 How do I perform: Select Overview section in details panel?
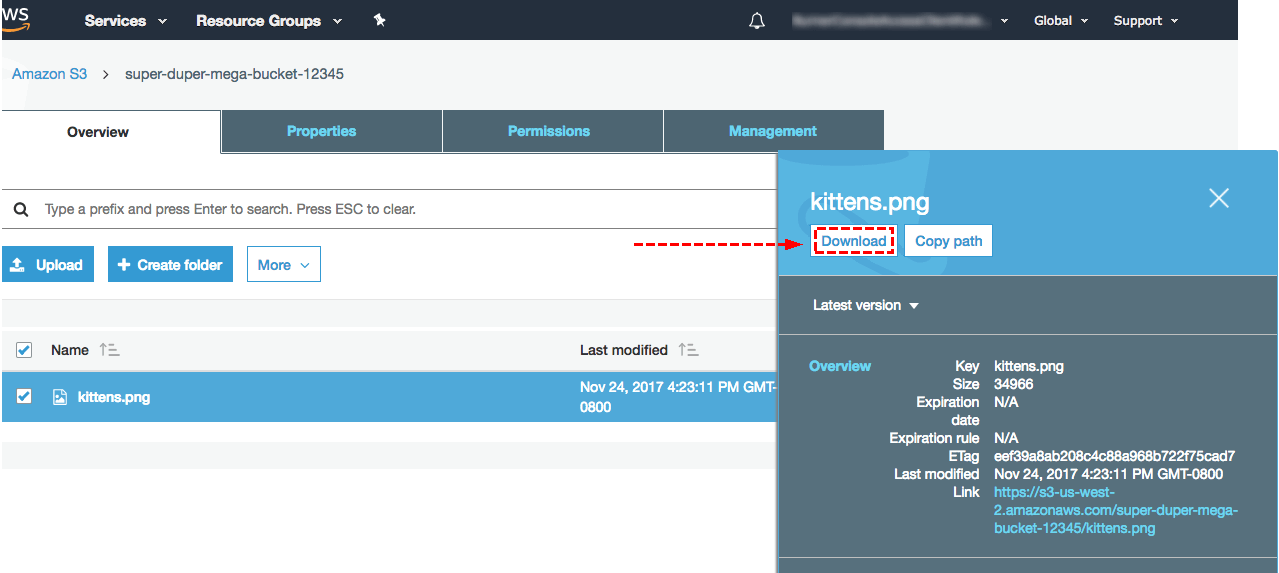pos(840,366)
